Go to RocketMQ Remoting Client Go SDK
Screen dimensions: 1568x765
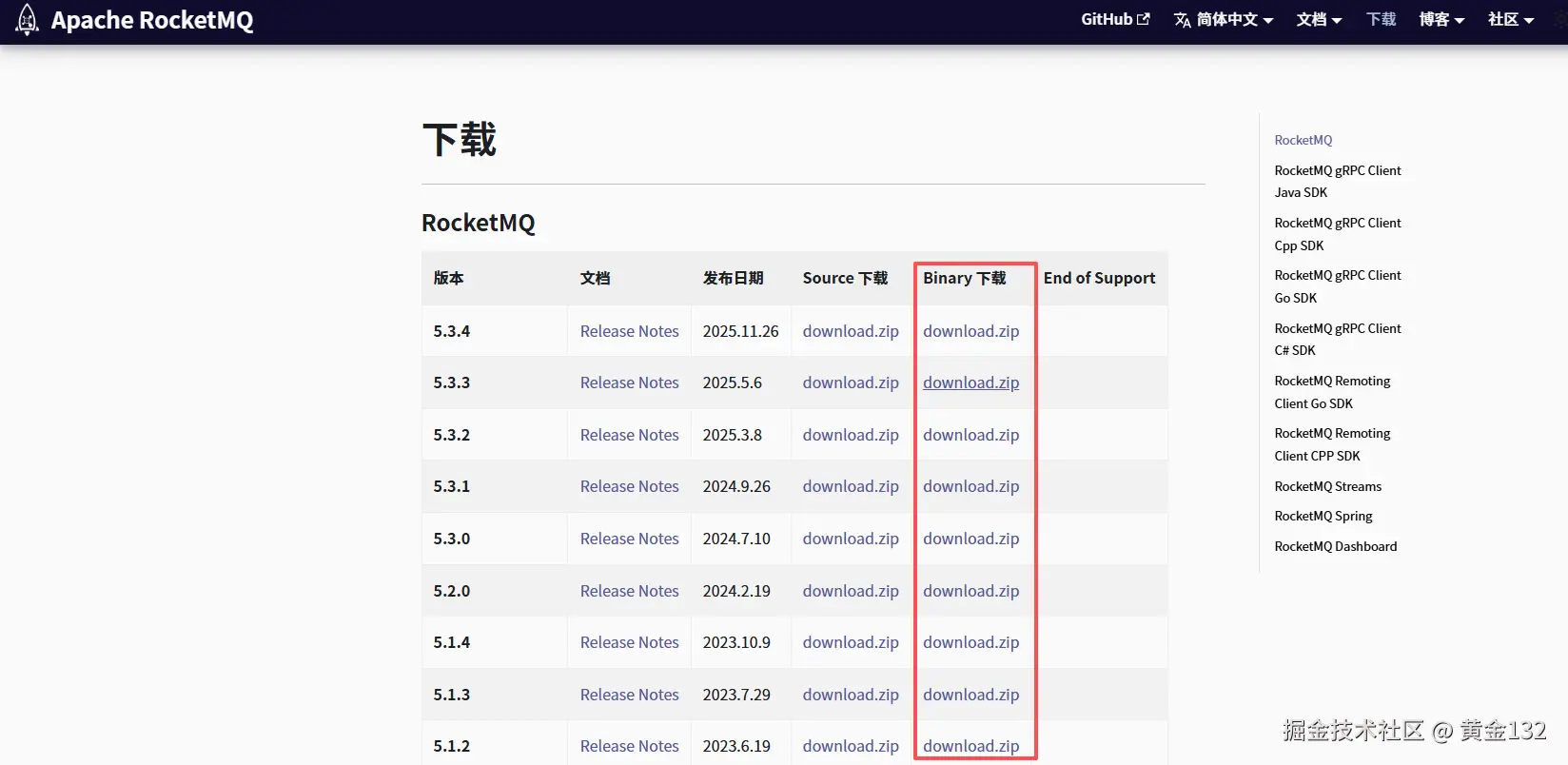1332,392
